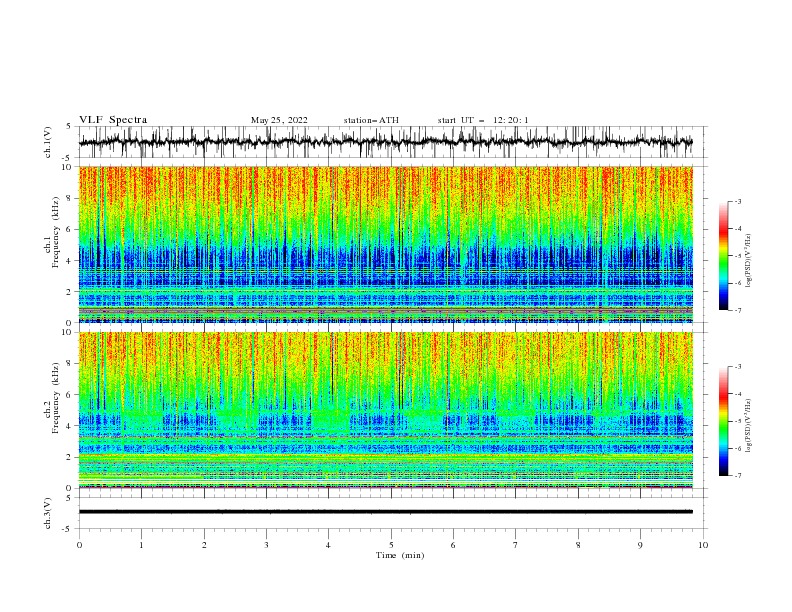Click the "start UT = 12:20:1" label
The image size is (792, 612).
pos(482,120)
